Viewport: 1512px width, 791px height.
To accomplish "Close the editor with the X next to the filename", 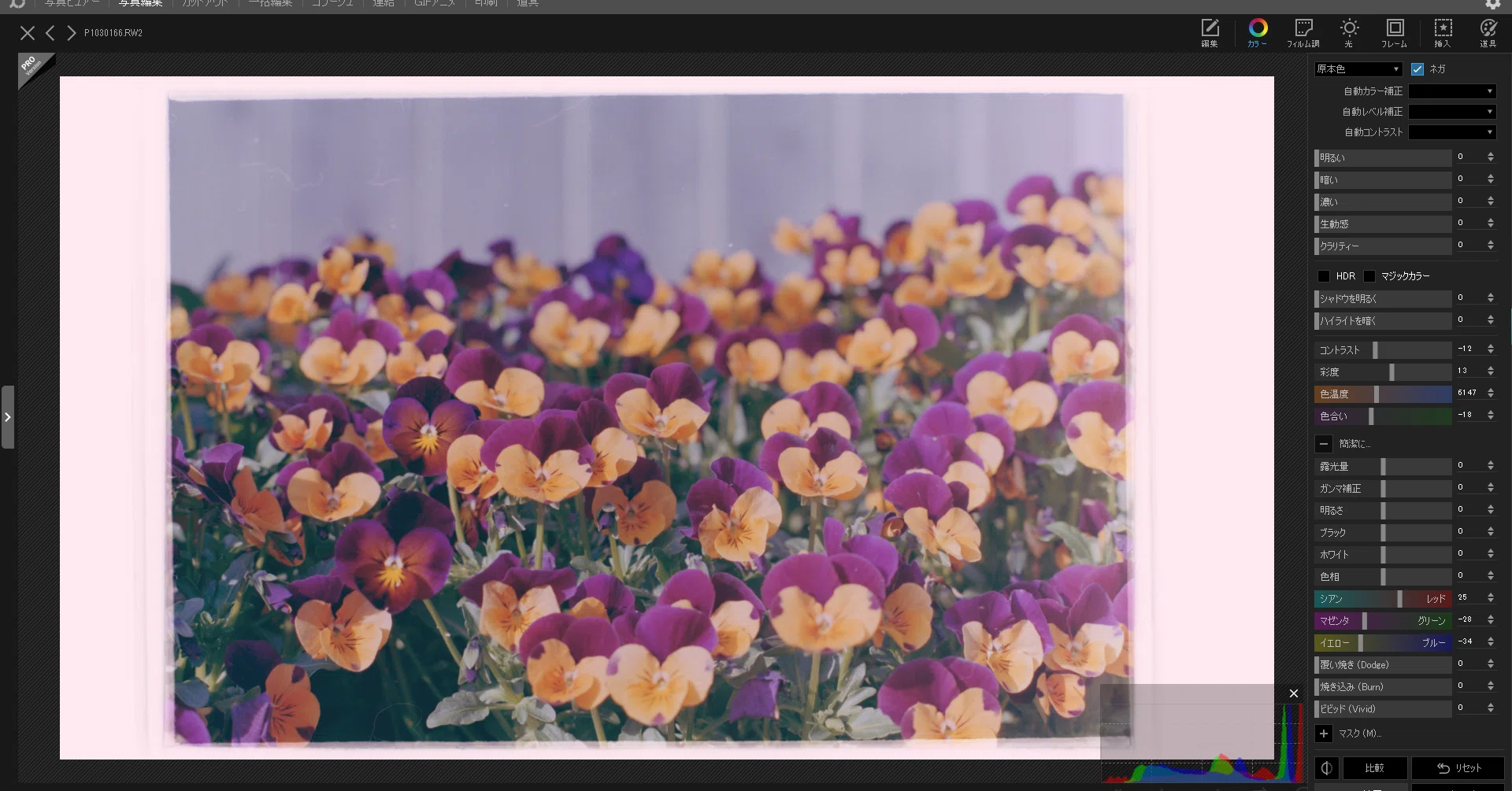I will click(28, 33).
